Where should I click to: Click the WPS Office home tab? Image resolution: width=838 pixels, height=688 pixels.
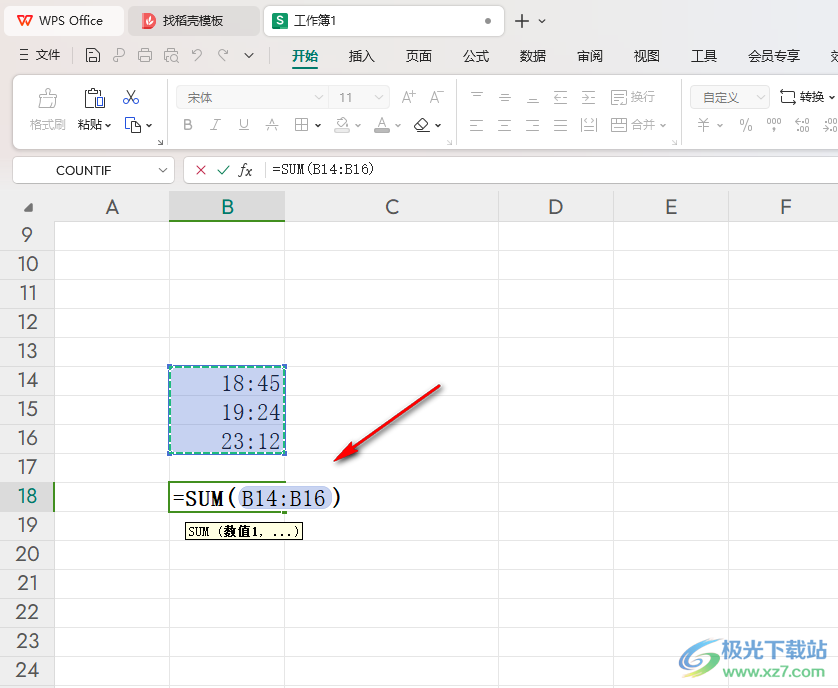63,21
